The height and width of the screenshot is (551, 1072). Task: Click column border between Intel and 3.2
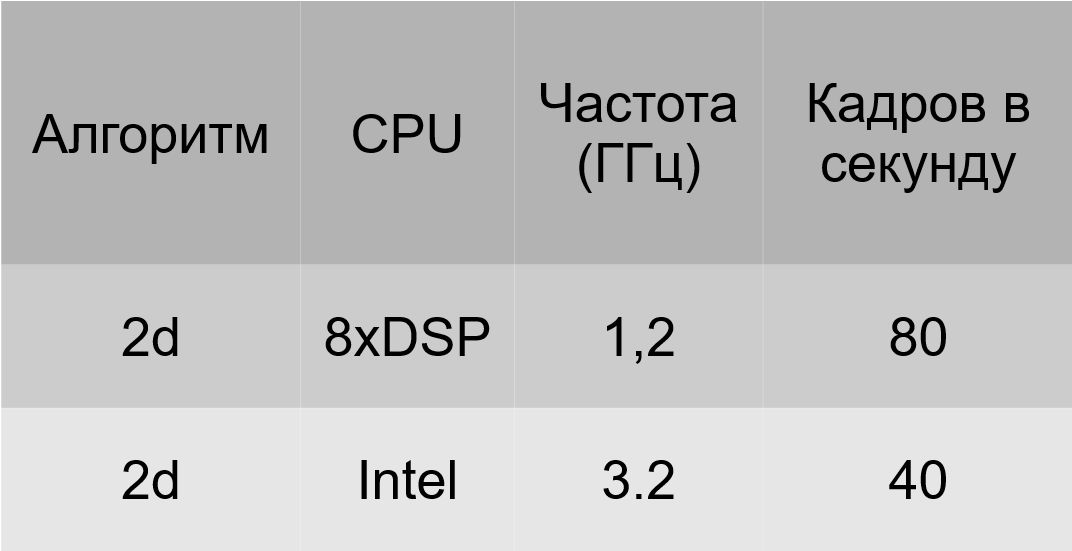tap(514, 480)
